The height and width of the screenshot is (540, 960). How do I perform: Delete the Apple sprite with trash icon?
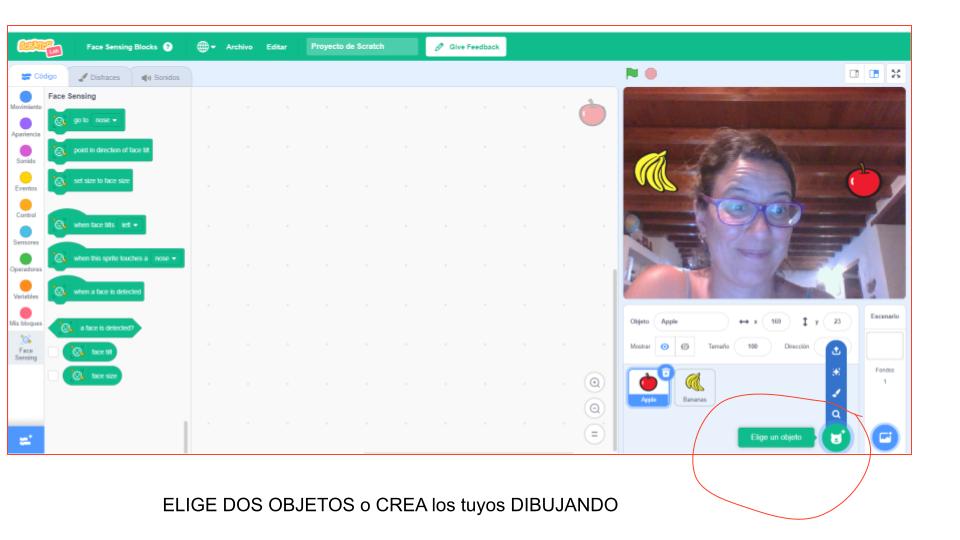pyautogui.click(x=667, y=371)
